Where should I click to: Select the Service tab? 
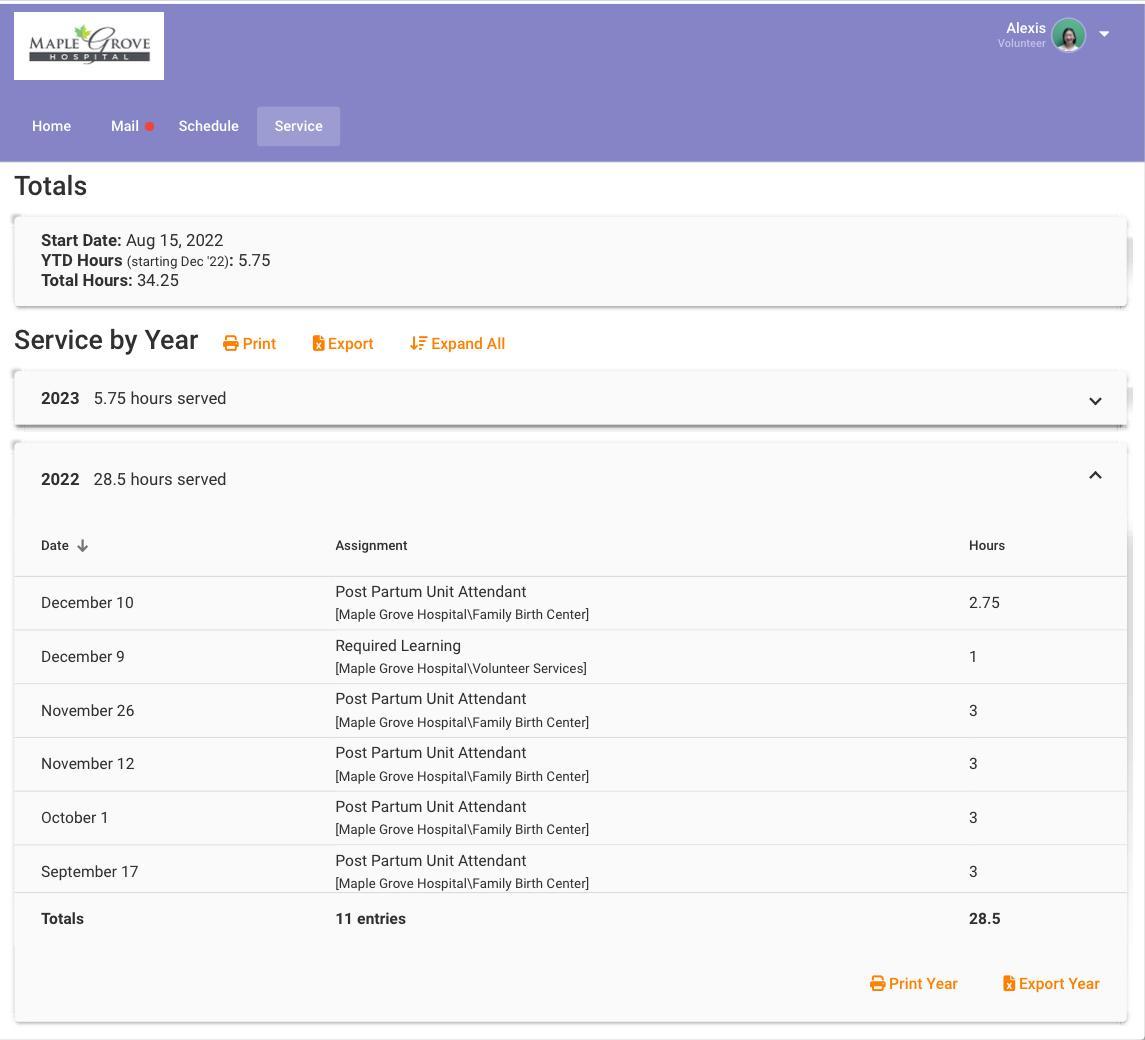[x=298, y=126]
